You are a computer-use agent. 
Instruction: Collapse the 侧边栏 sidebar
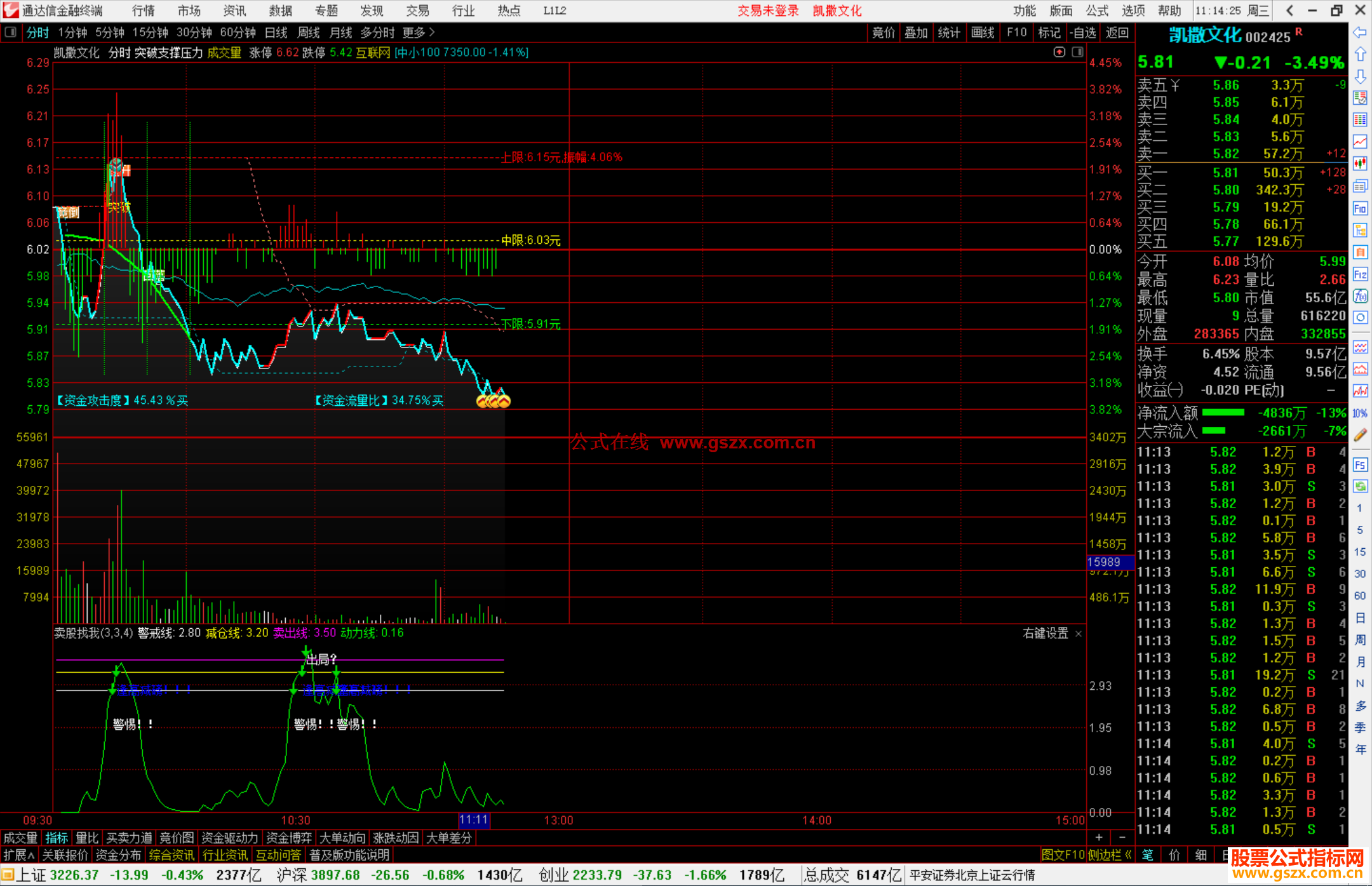tap(1109, 855)
